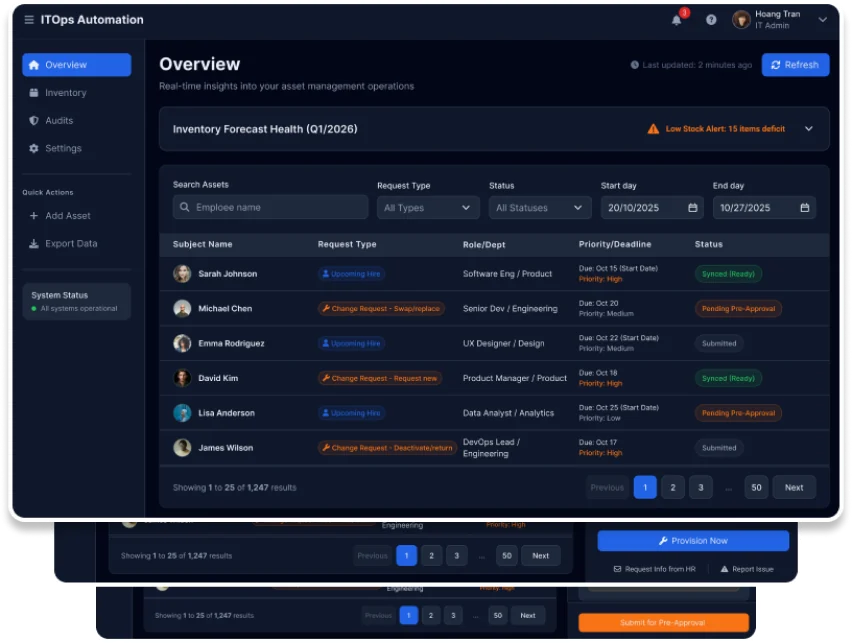This screenshot has width=852, height=643.
Task: Expand the Inventory Forecast Health panel
Action: (809, 129)
